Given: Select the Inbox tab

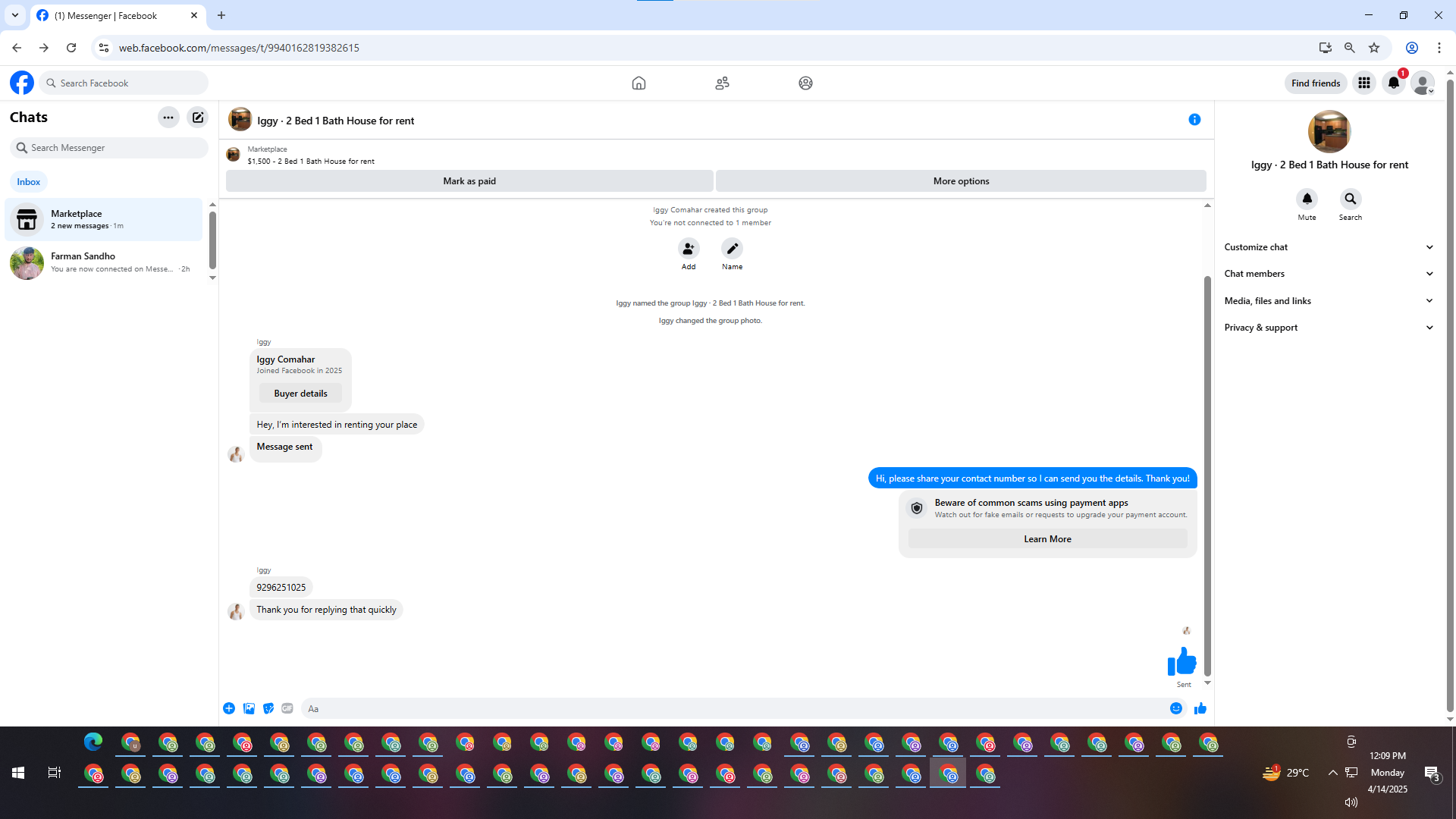Looking at the screenshot, I should tap(29, 182).
